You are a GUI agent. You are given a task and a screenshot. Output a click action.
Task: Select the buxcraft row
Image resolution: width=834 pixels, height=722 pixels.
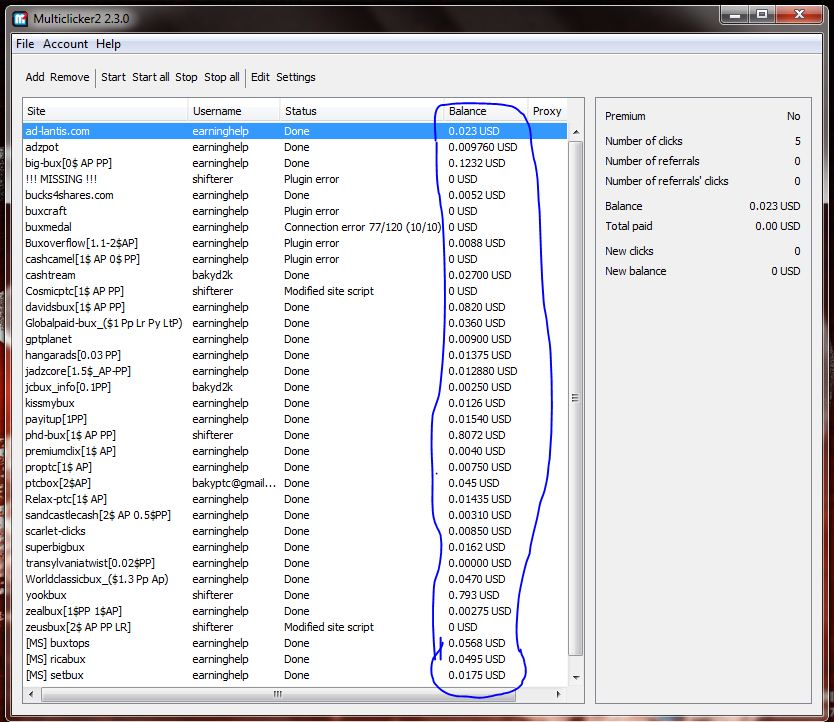295,211
